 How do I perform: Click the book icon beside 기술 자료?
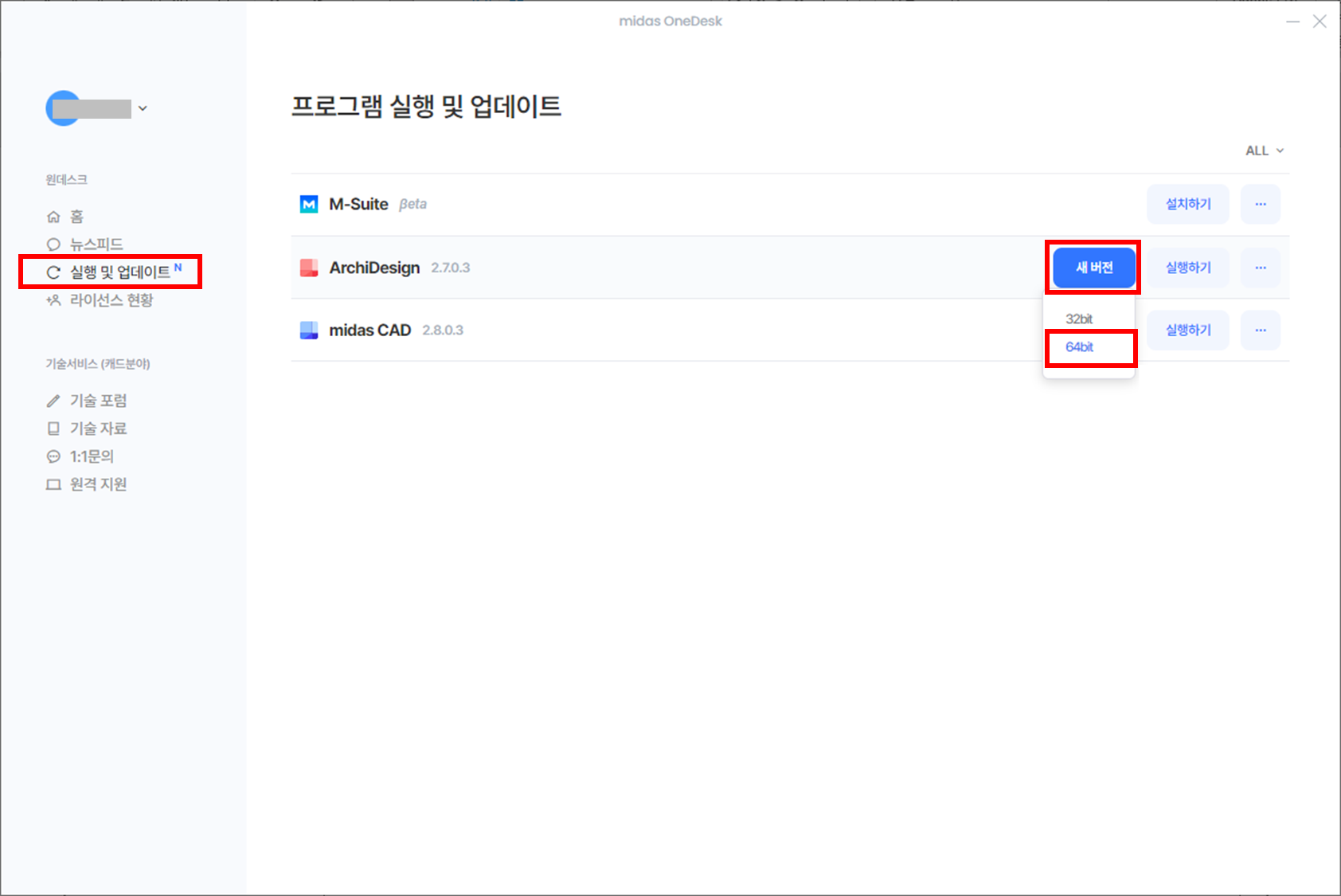53,428
